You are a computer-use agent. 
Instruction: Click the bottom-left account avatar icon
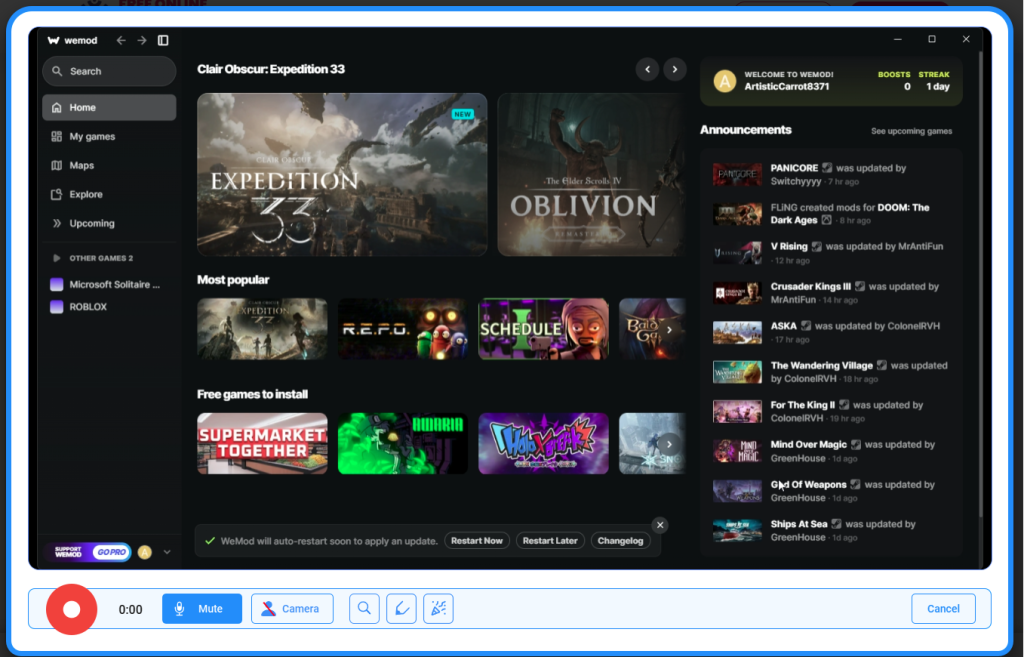point(145,552)
